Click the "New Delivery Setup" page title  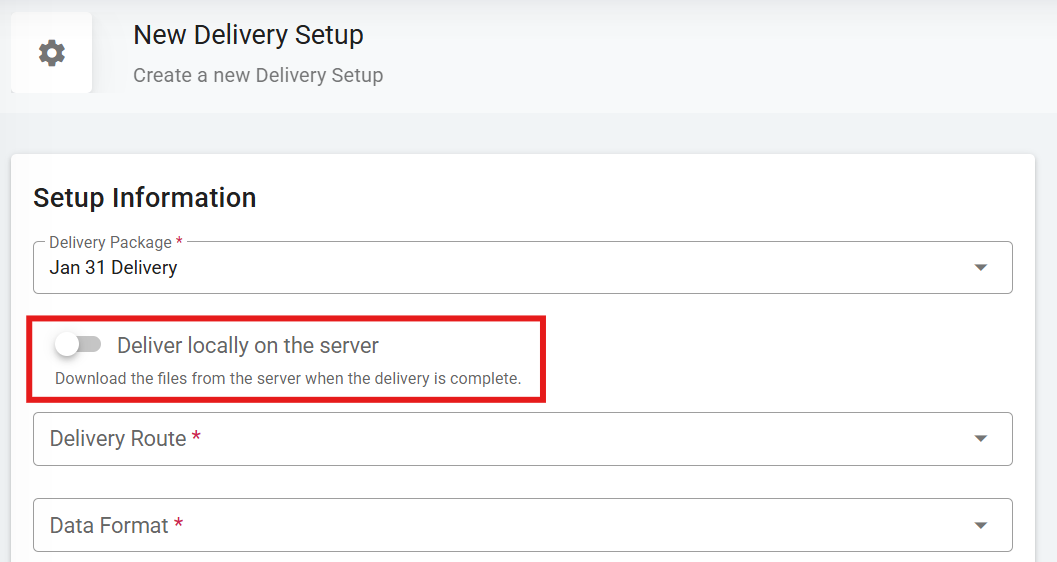click(248, 35)
